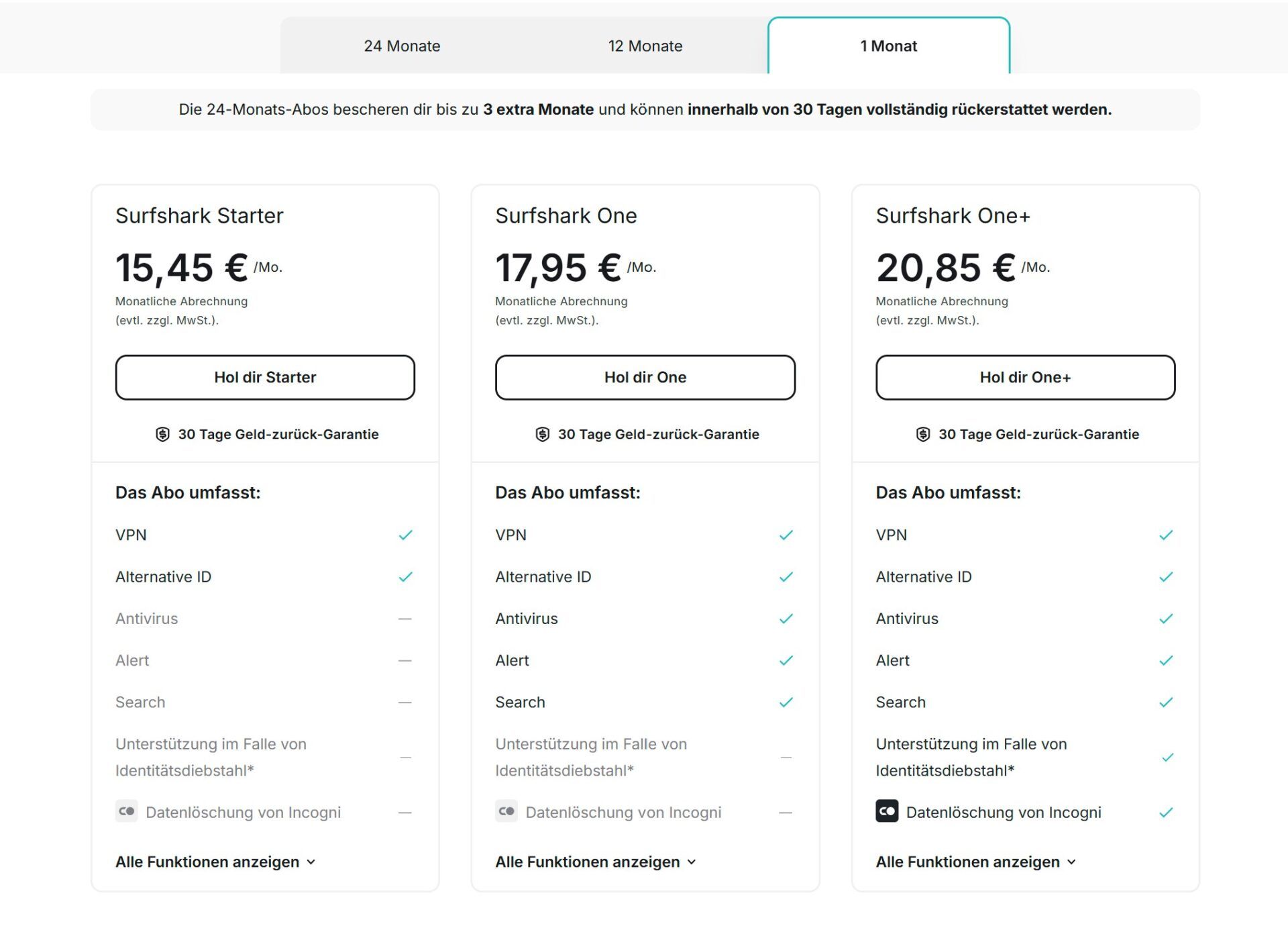Click the guarantee shield icon under Surfshark One
This screenshot has width=1288, height=940.
[x=543, y=434]
